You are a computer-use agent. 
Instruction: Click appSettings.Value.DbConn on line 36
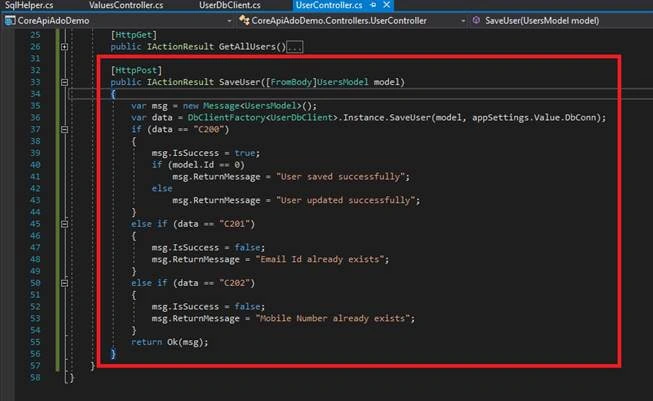pos(534,117)
